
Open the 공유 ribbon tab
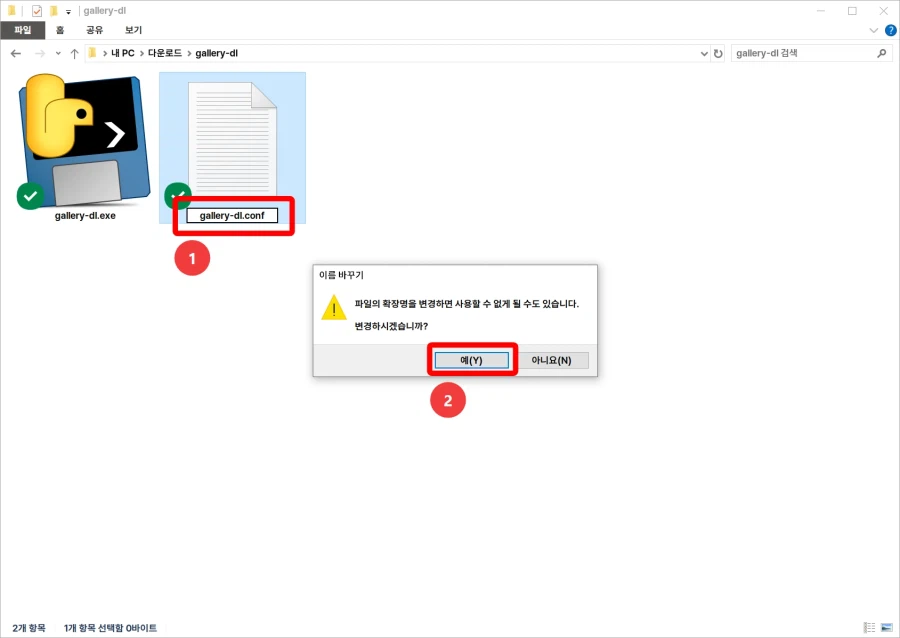click(x=94, y=30)
